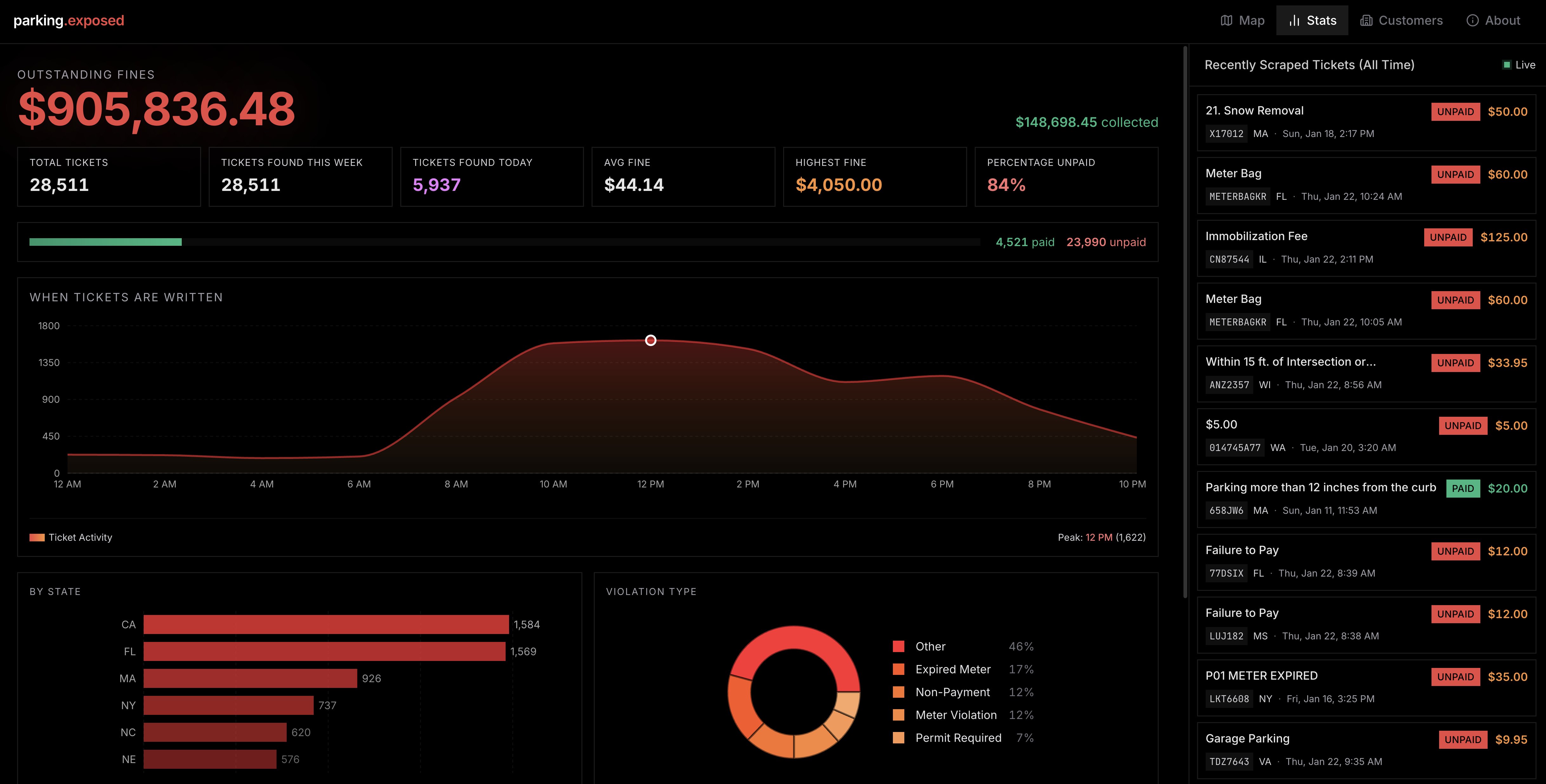Click the Ticket Activity legend swatch
This screenshot has width=1546, height=784.
pos(37,537)
